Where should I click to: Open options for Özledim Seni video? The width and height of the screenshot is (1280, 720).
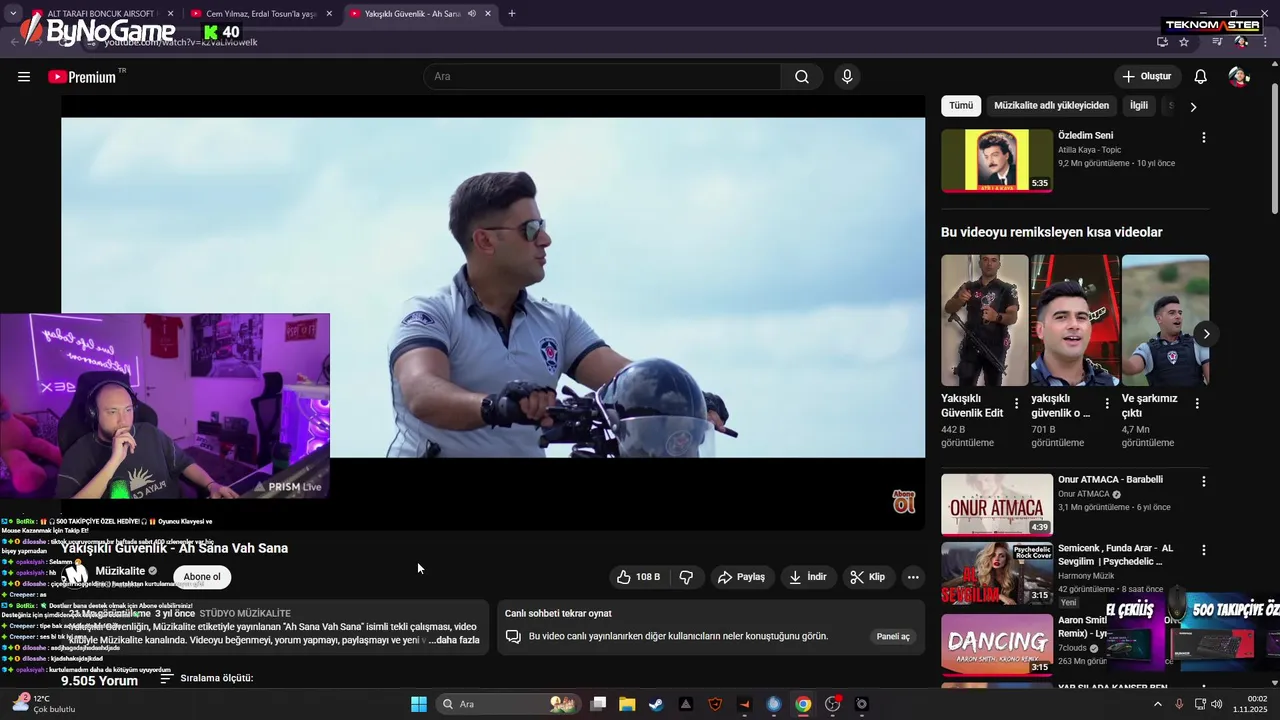click(x=1203, y=137)
